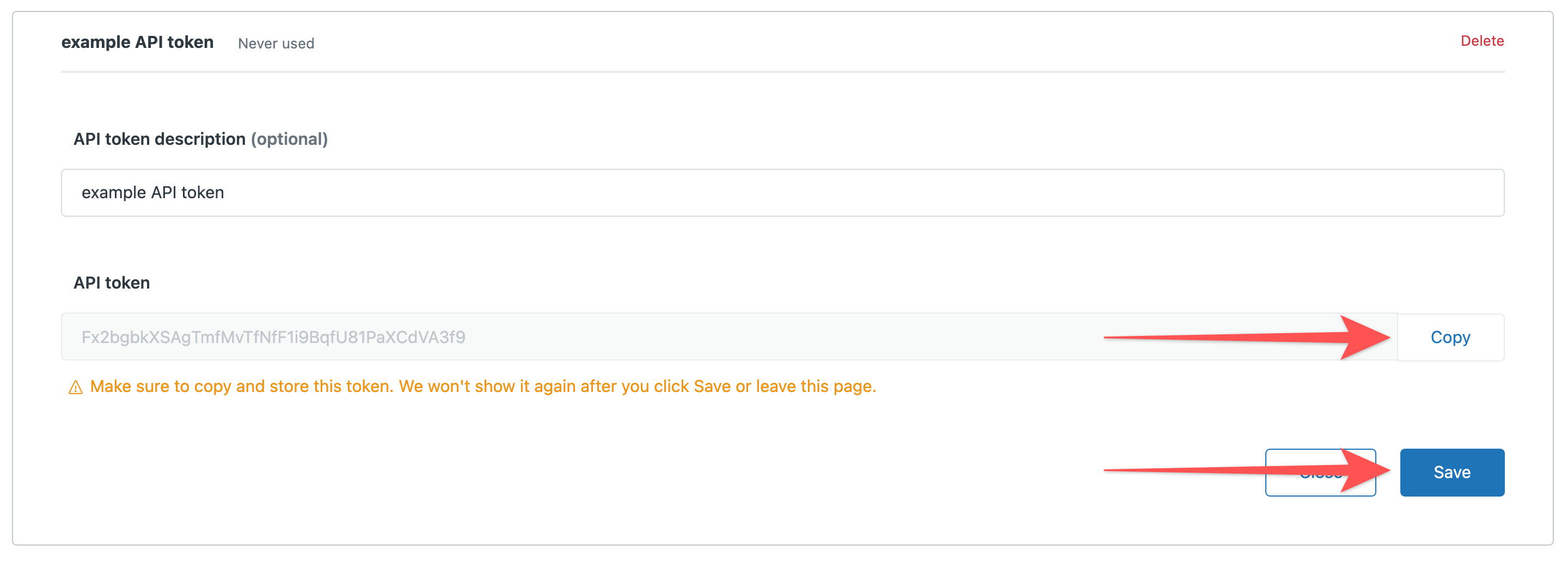Screen dimensions: 1568x563
Task: Click the grey '(optional)' label text
Action: 290,139
